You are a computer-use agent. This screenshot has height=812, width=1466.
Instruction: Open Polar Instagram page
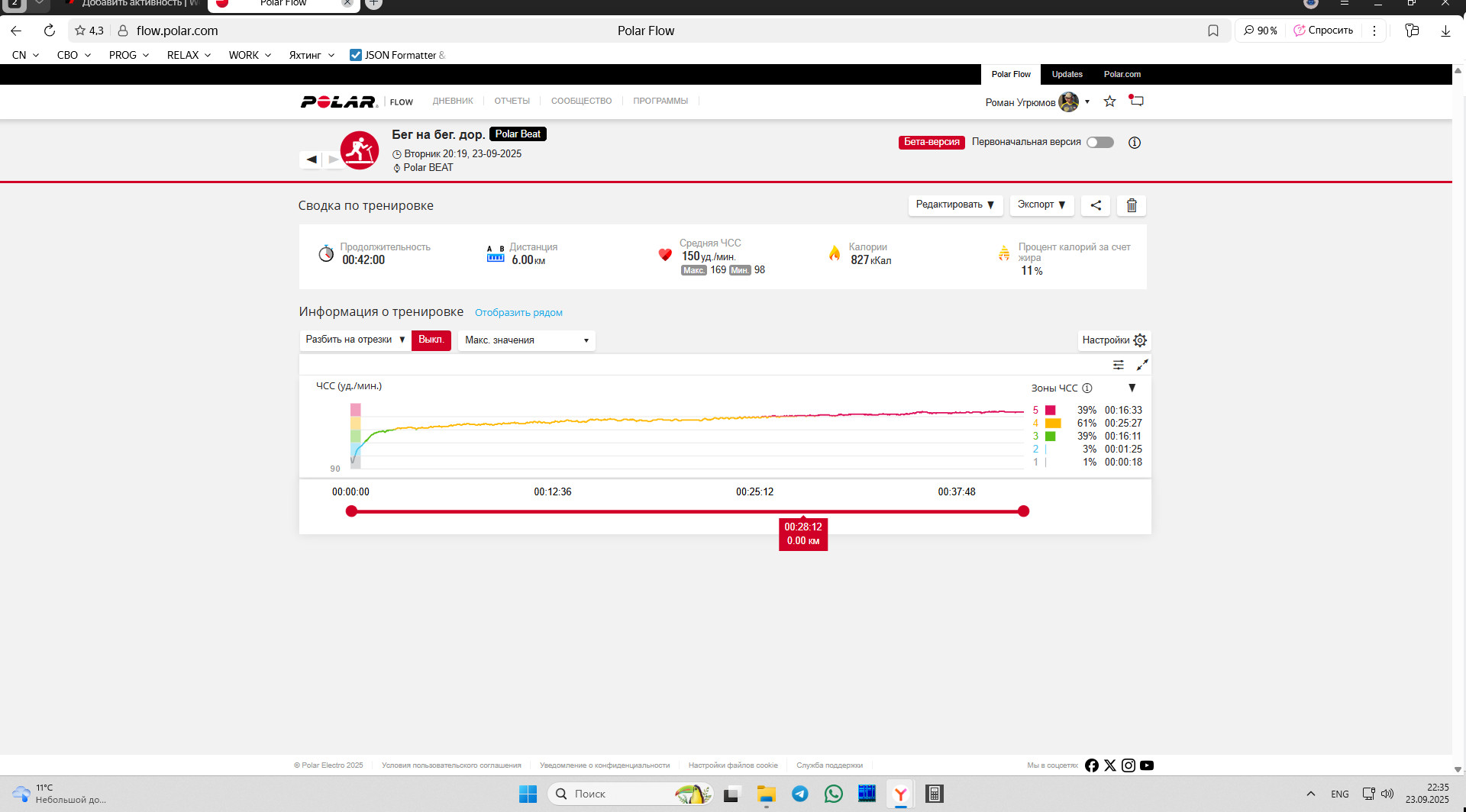(x=1129, y=765)
